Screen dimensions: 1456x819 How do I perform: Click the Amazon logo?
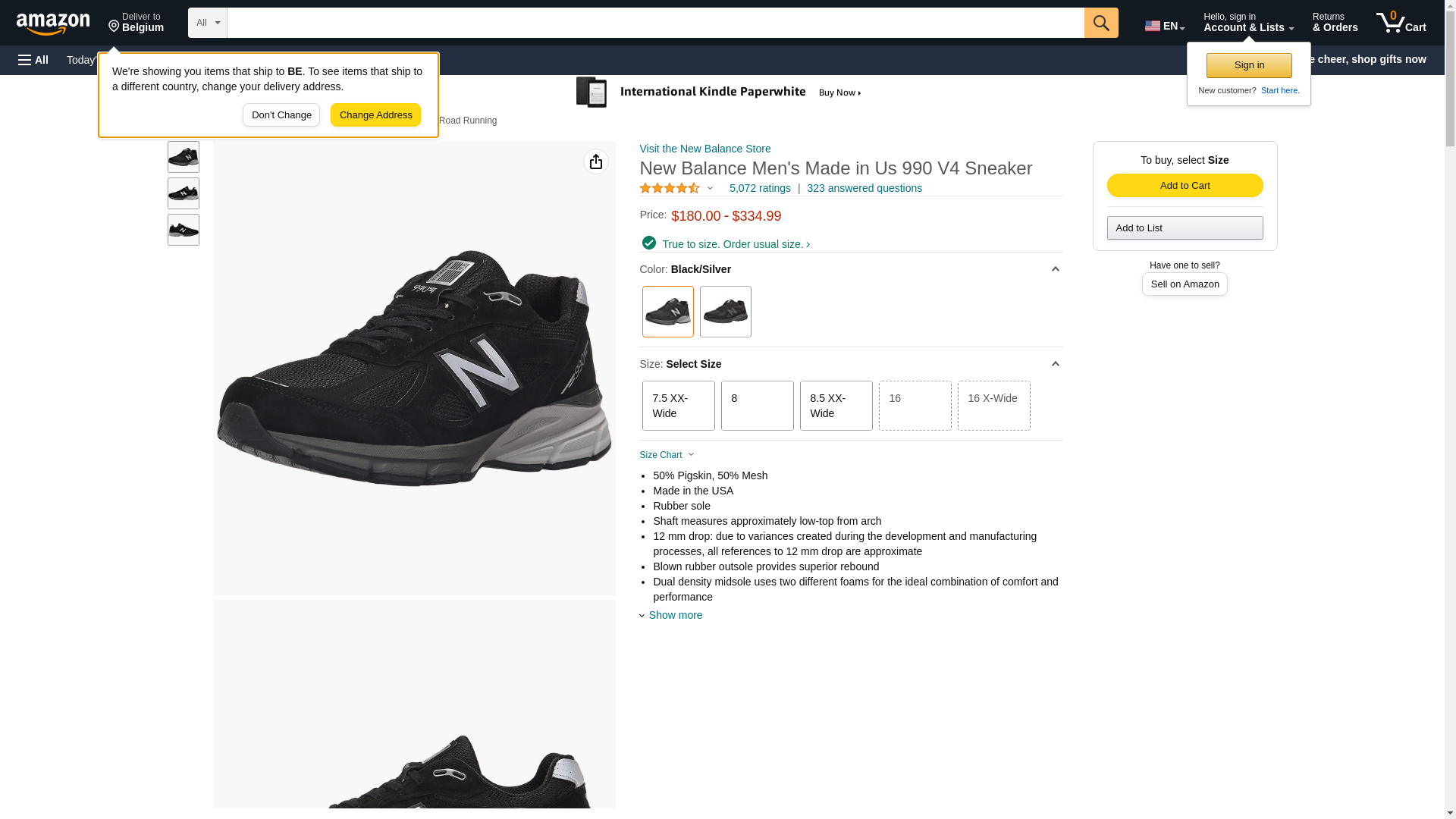pos(53,24)
